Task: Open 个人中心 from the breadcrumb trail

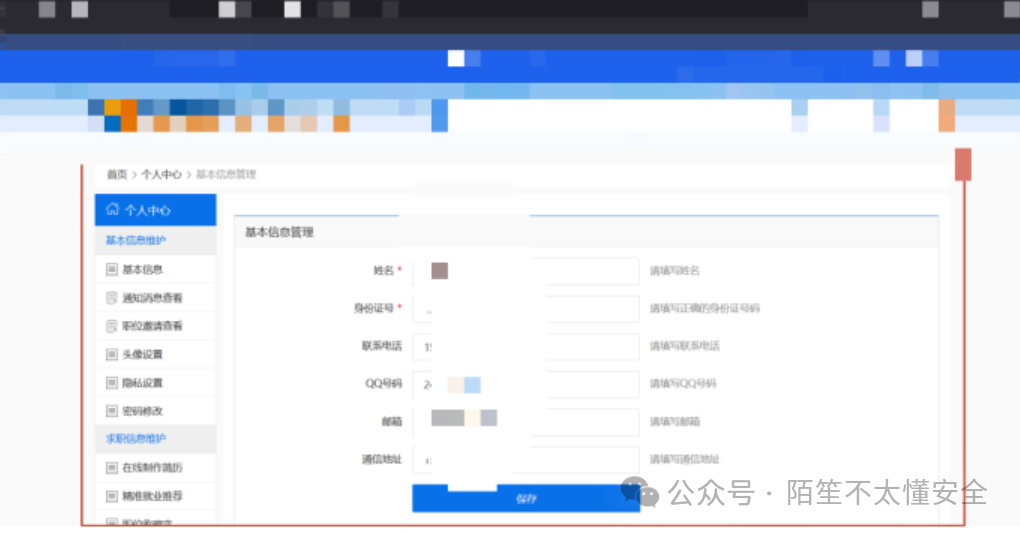Action: tap(161, 174)
